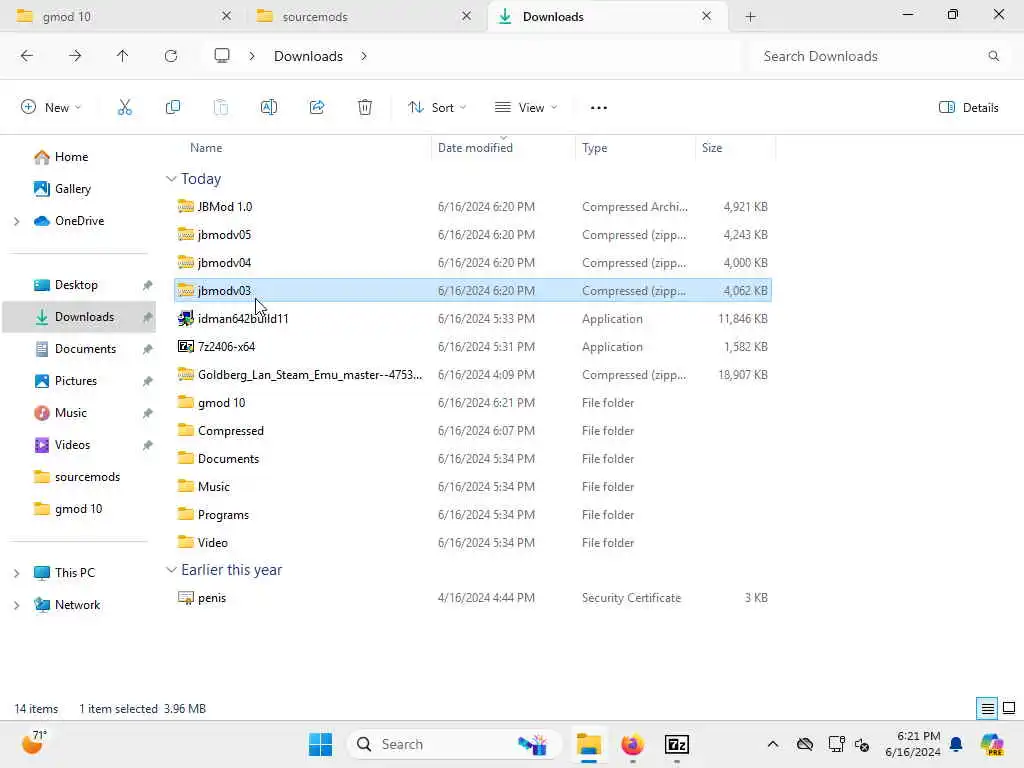Sort by the Type column header

635,148
